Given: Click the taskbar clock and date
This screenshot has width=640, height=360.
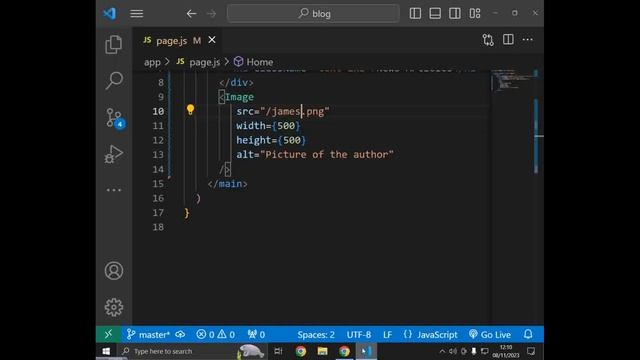Looking at the screenshot, I should (506, 351).
